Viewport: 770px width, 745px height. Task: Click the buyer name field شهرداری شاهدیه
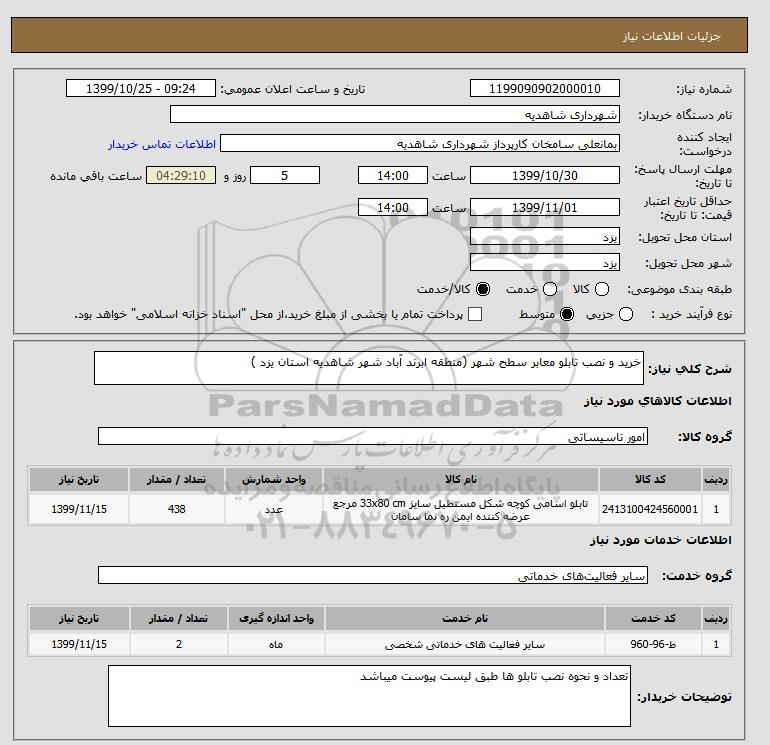pyautogui.click(x=395, y=114)
